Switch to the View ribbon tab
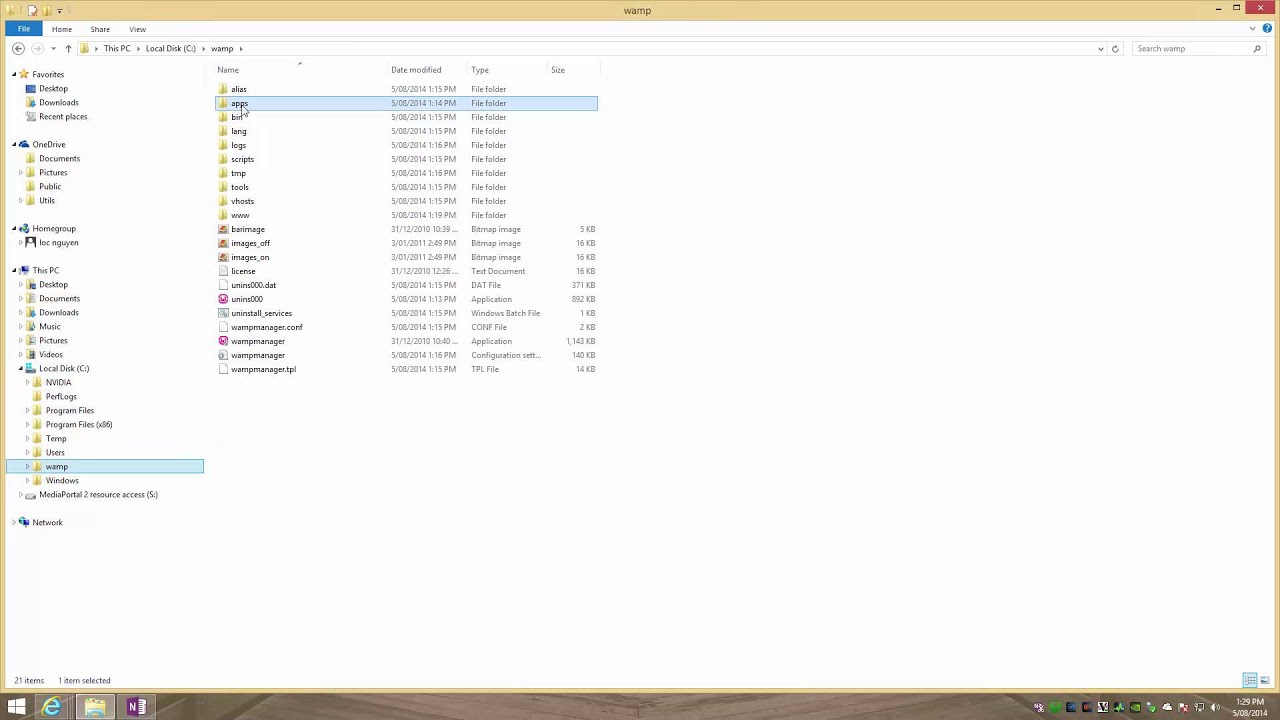This screenshot has height=720, width=1280. click(137, 29)
